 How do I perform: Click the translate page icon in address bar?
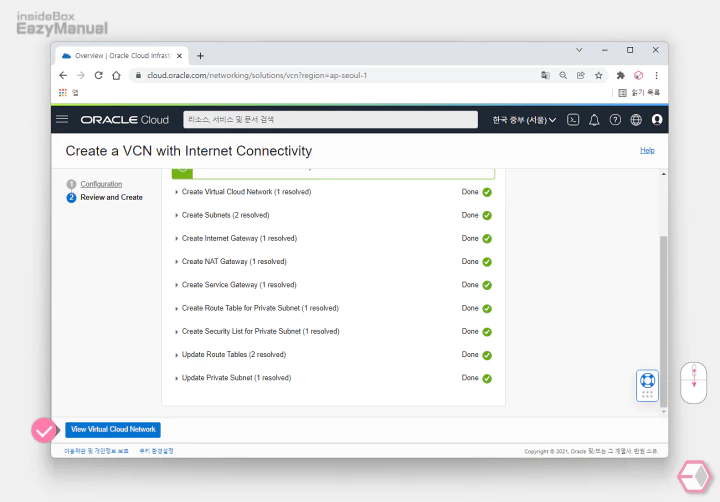[x=545, y=75]
